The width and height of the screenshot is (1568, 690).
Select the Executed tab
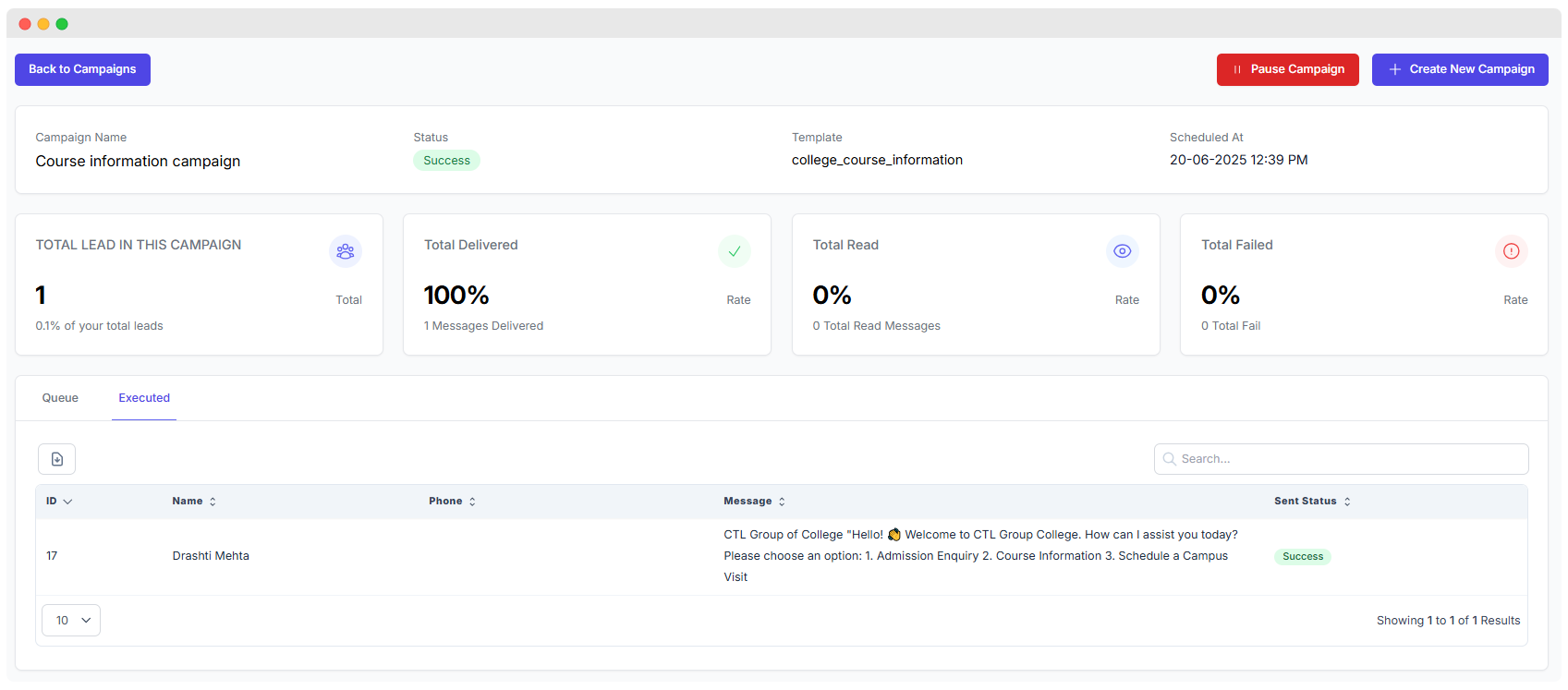[x=144, y=398]
